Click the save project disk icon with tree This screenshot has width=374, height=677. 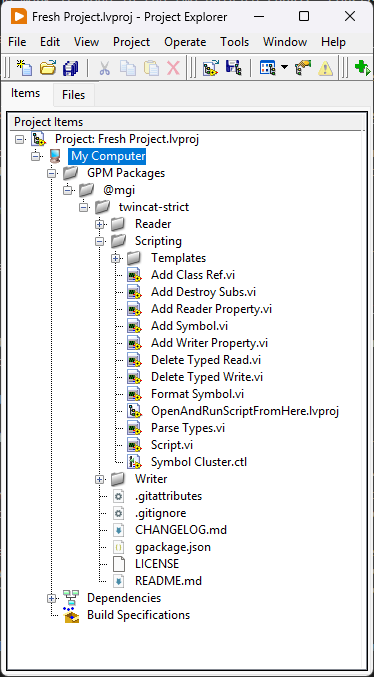(234, 68)
